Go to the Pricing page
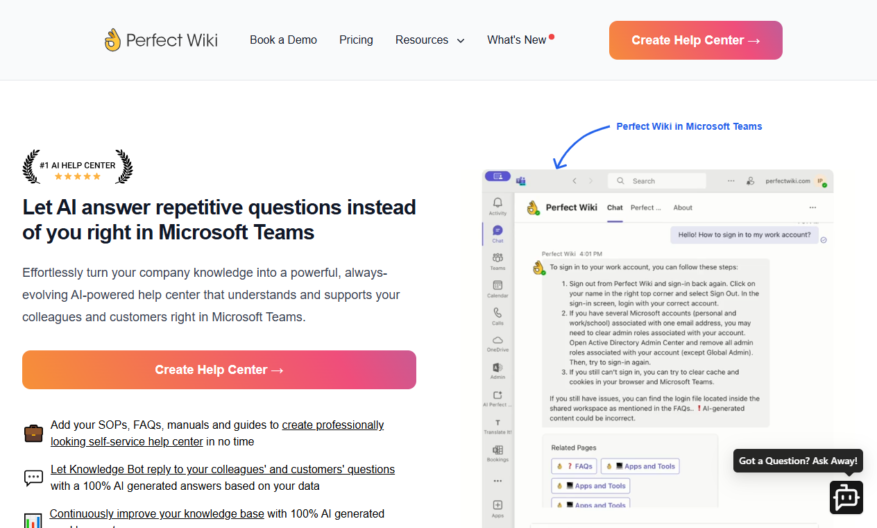This screenshot has width=877, height=528. (x=356, y=40)
